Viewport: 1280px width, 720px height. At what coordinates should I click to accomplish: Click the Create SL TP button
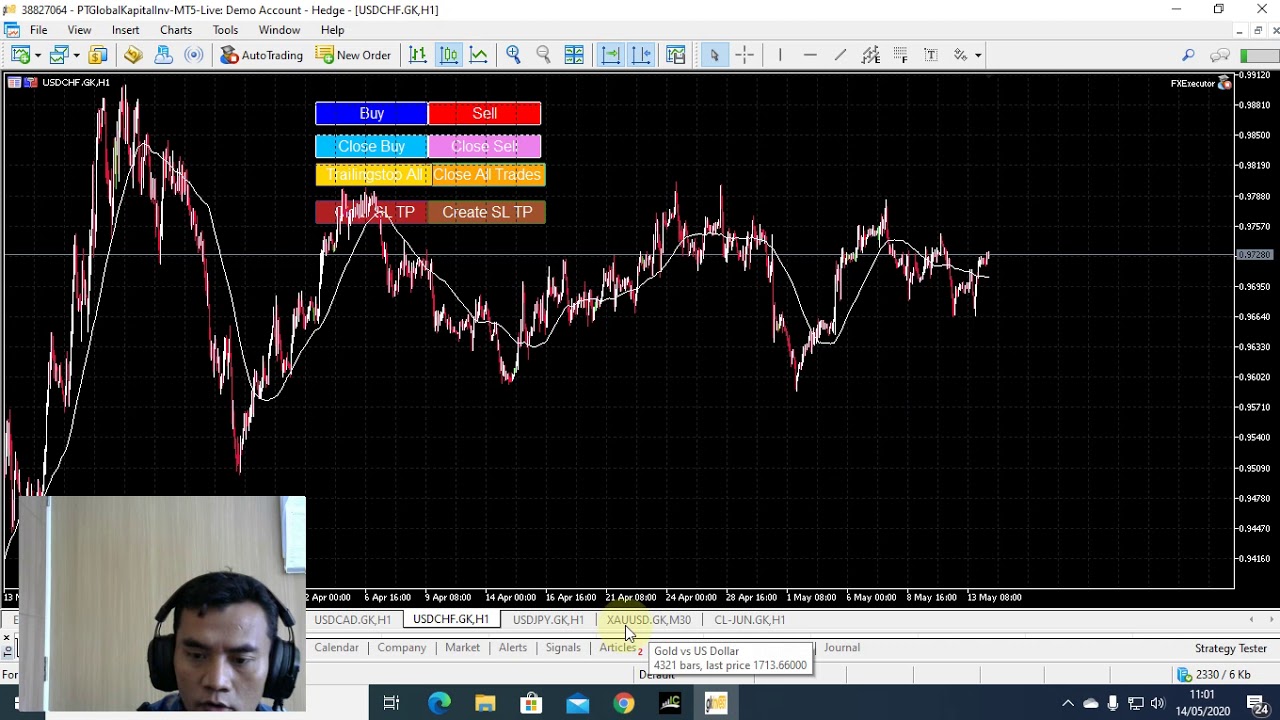[x=486, y=212]
